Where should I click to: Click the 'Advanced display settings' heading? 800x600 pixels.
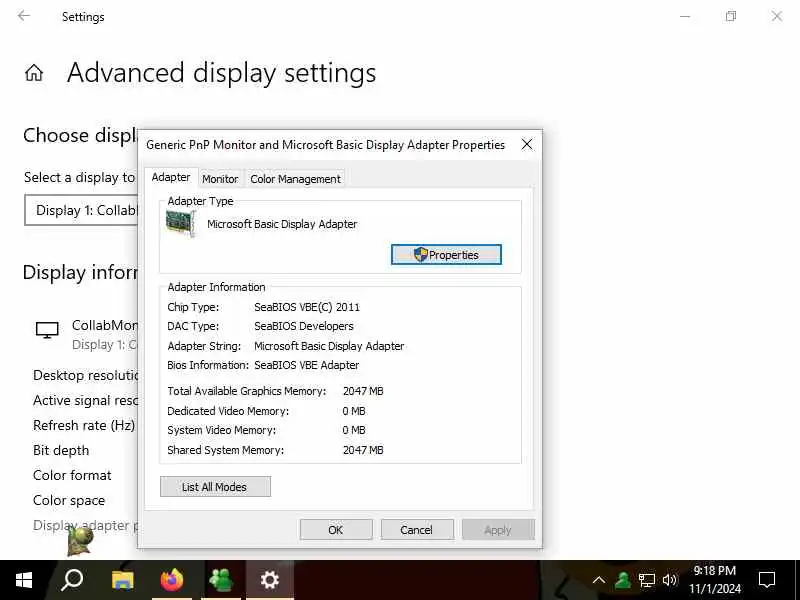point(222,72)
